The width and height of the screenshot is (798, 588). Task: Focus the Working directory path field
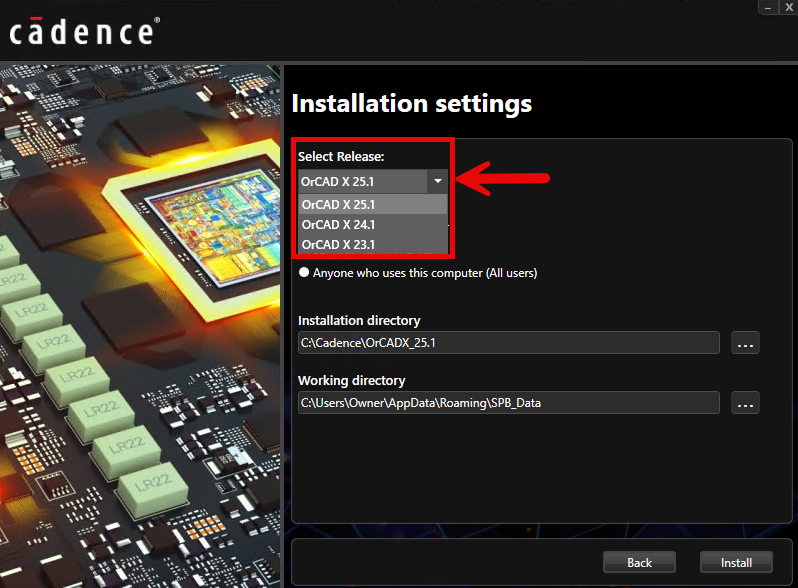click(x=508, y=403)
